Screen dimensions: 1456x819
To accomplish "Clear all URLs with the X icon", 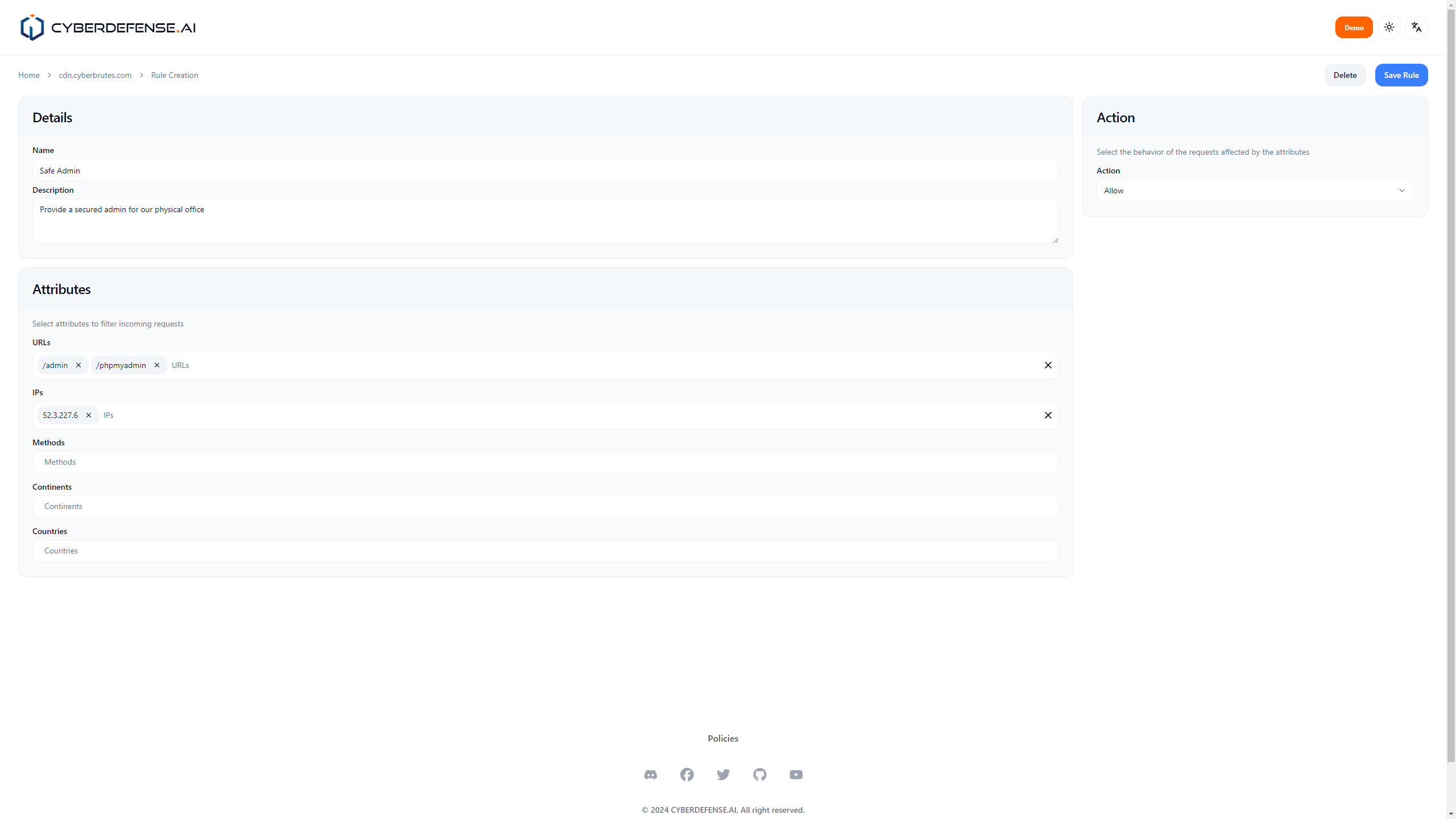I will 1048,365.
